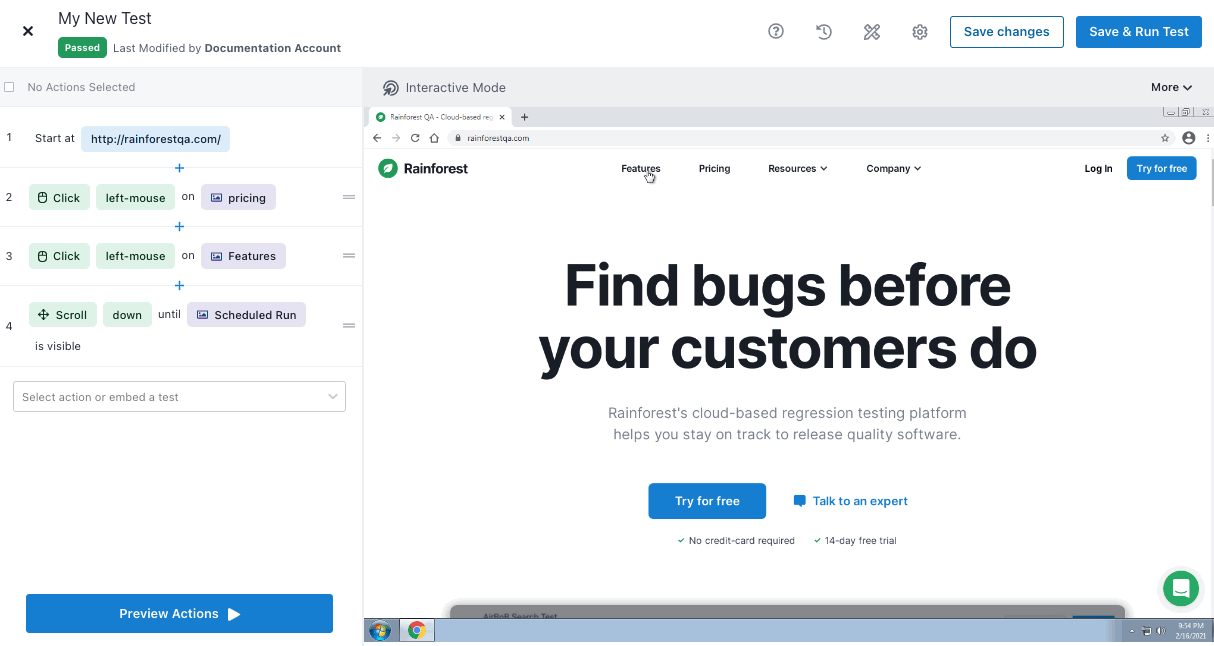
Task: Edit the start URL http://rainforestqa.com/
Action: pos(155,139)
